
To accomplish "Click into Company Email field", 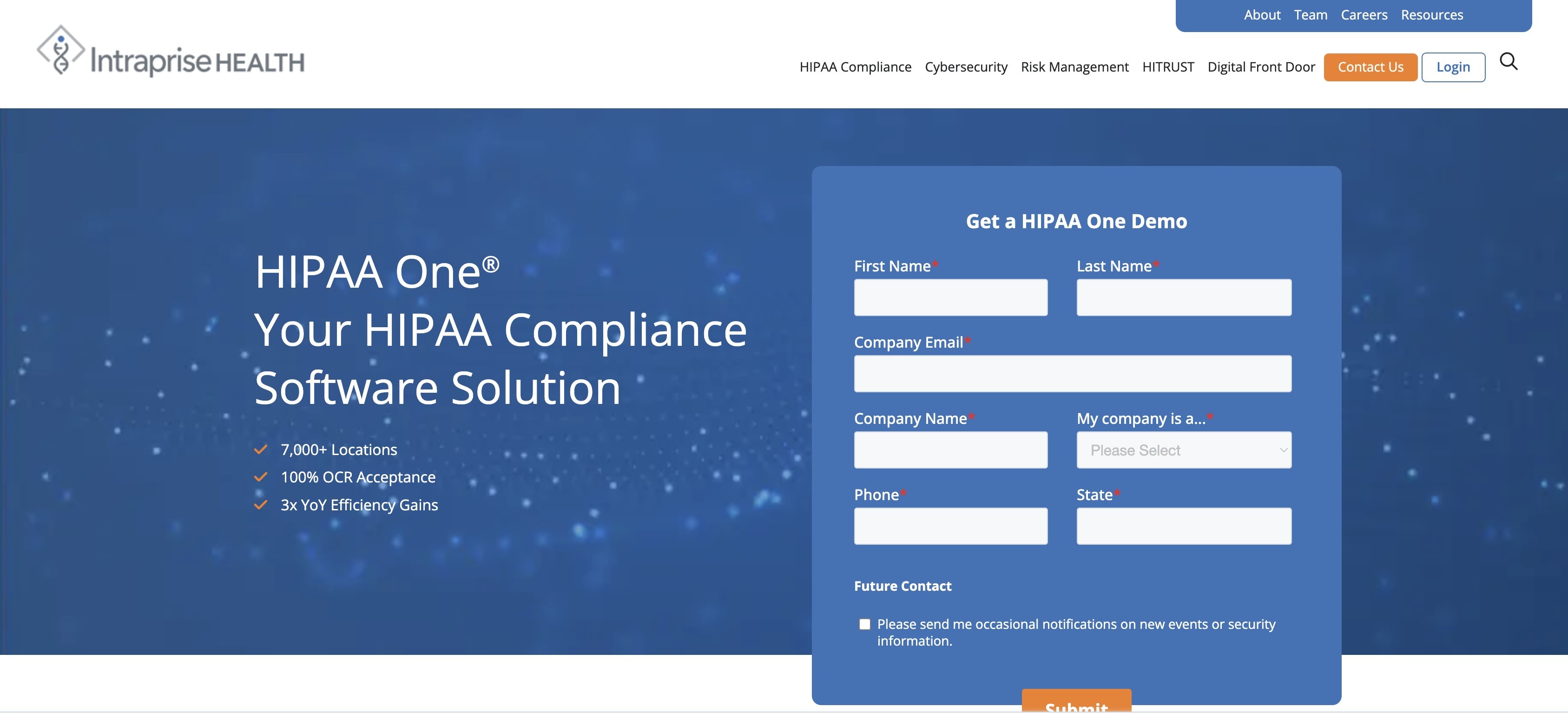I will (x=1072, y=374).
